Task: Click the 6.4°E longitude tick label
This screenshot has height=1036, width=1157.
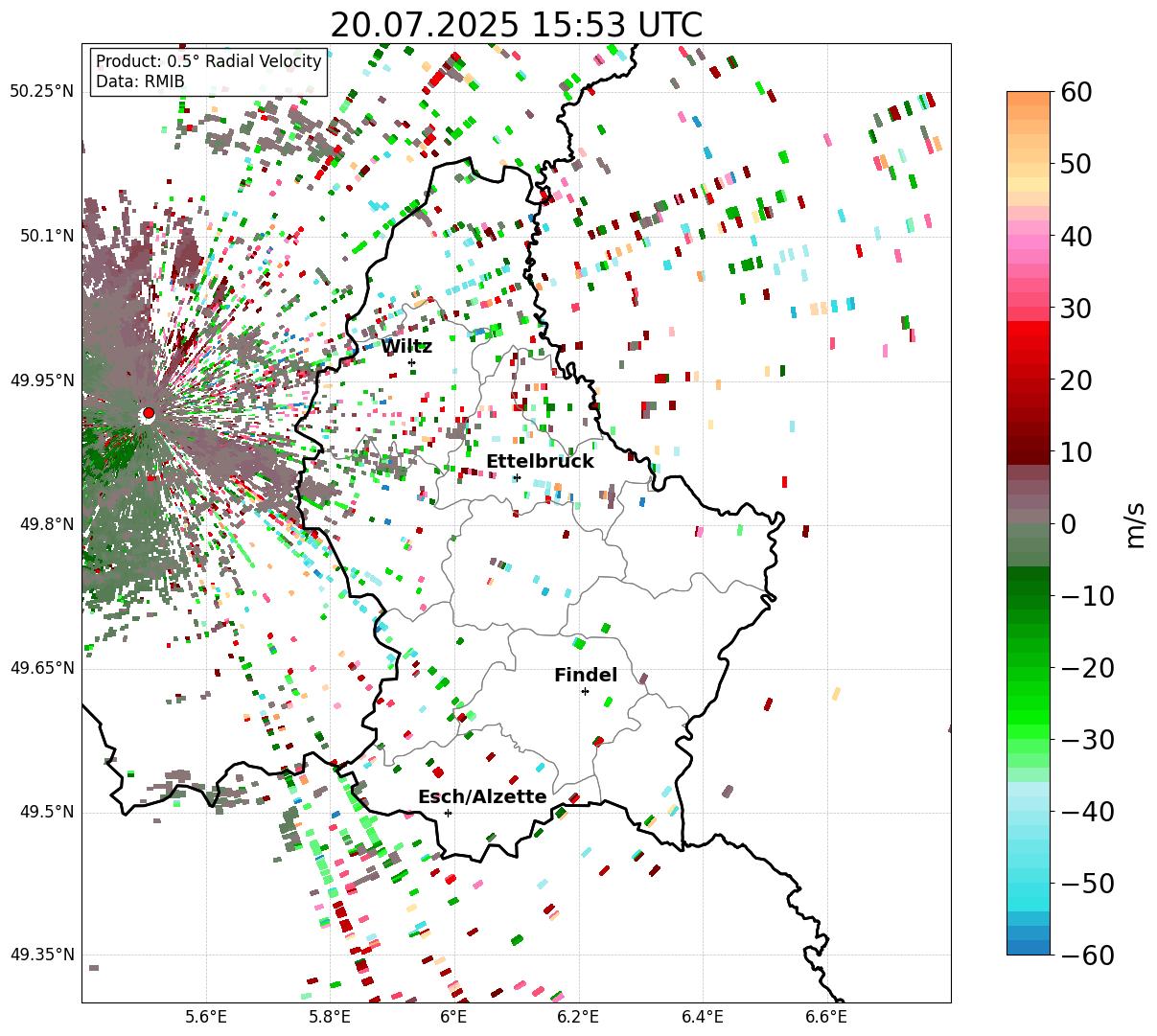Action: click(703, 1018)
